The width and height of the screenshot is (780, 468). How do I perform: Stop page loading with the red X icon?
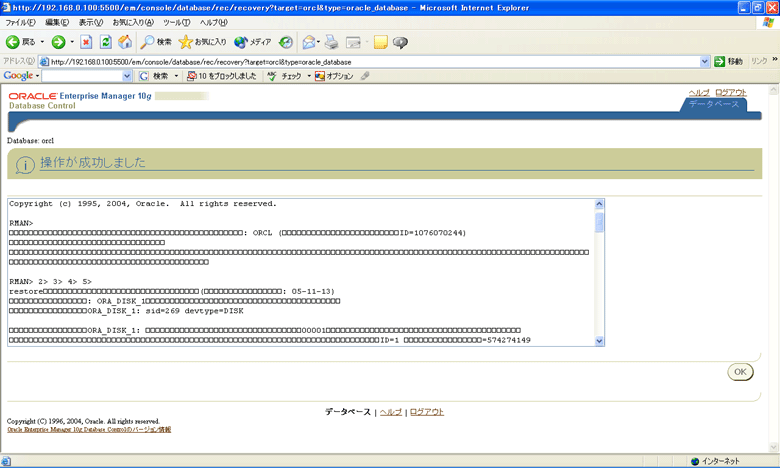tap(86, 42)
